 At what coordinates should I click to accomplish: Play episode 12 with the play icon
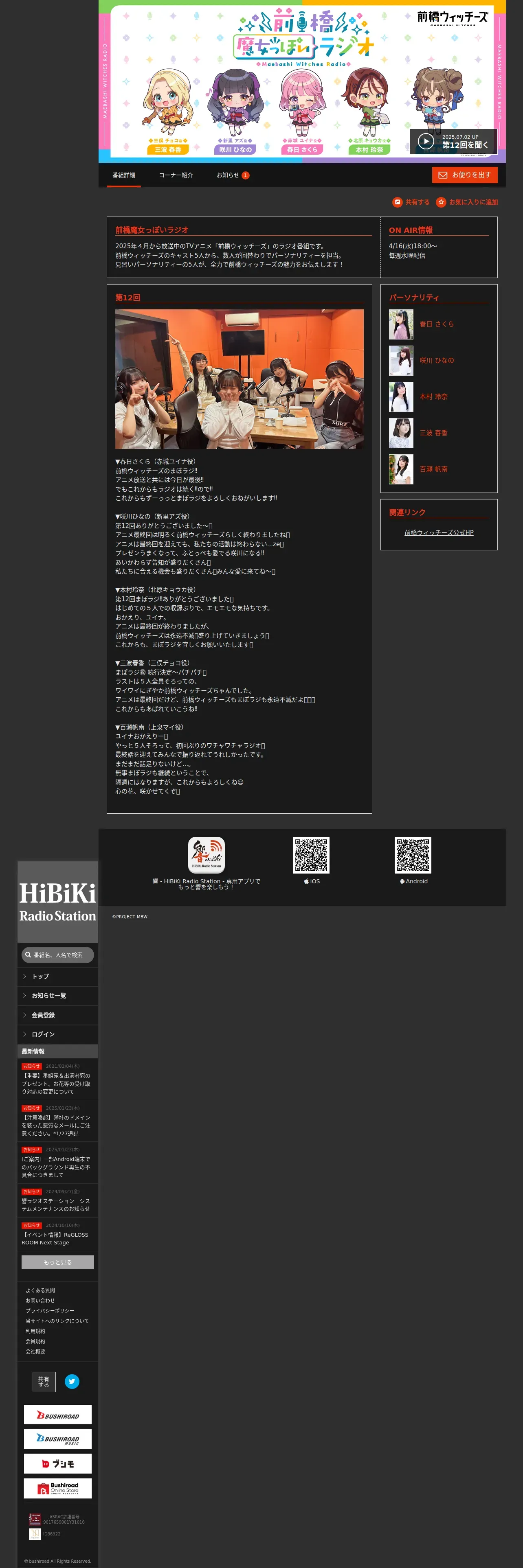(426, 141)
